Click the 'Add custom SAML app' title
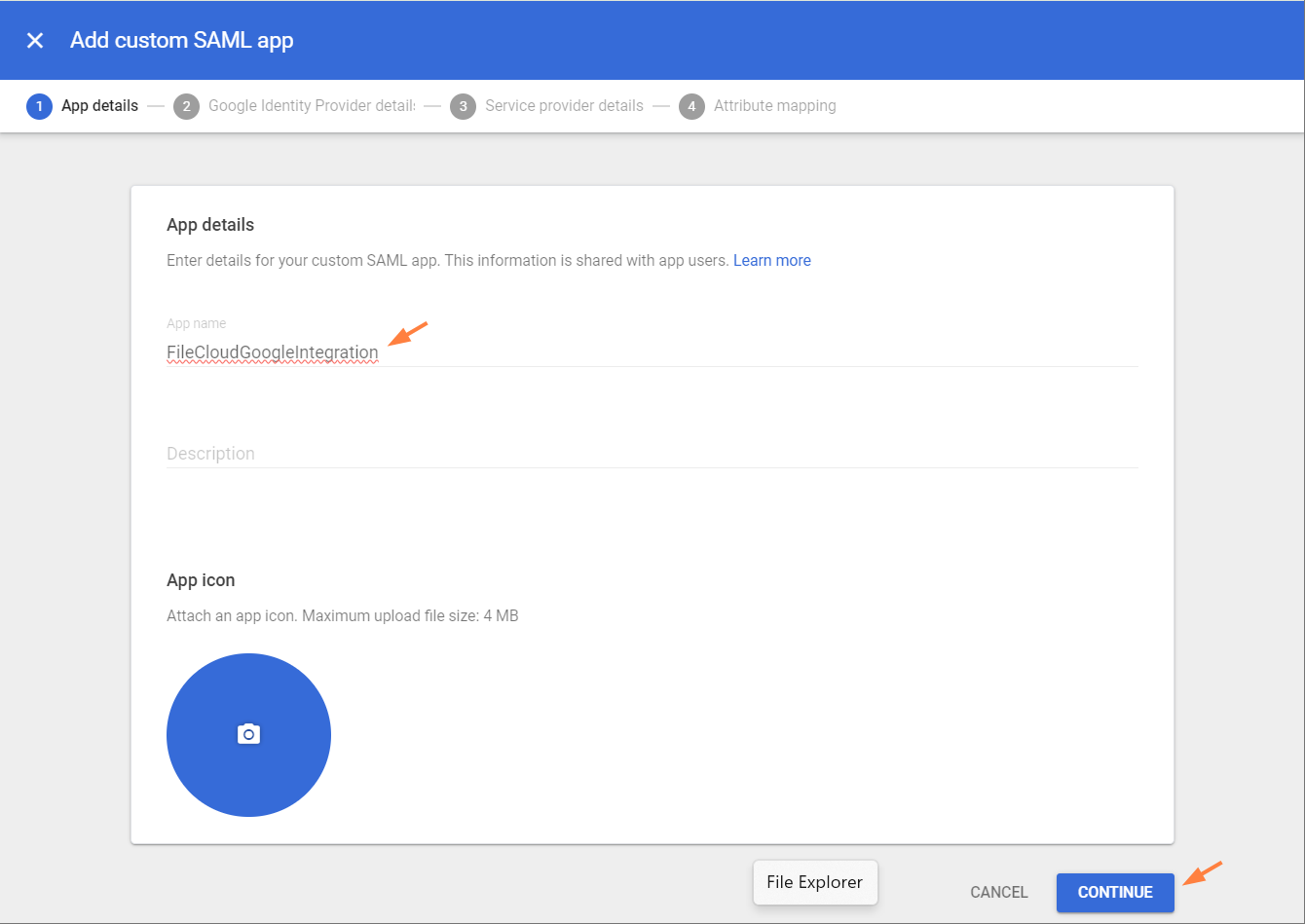The image size is (1305, 924). [181, 41]
